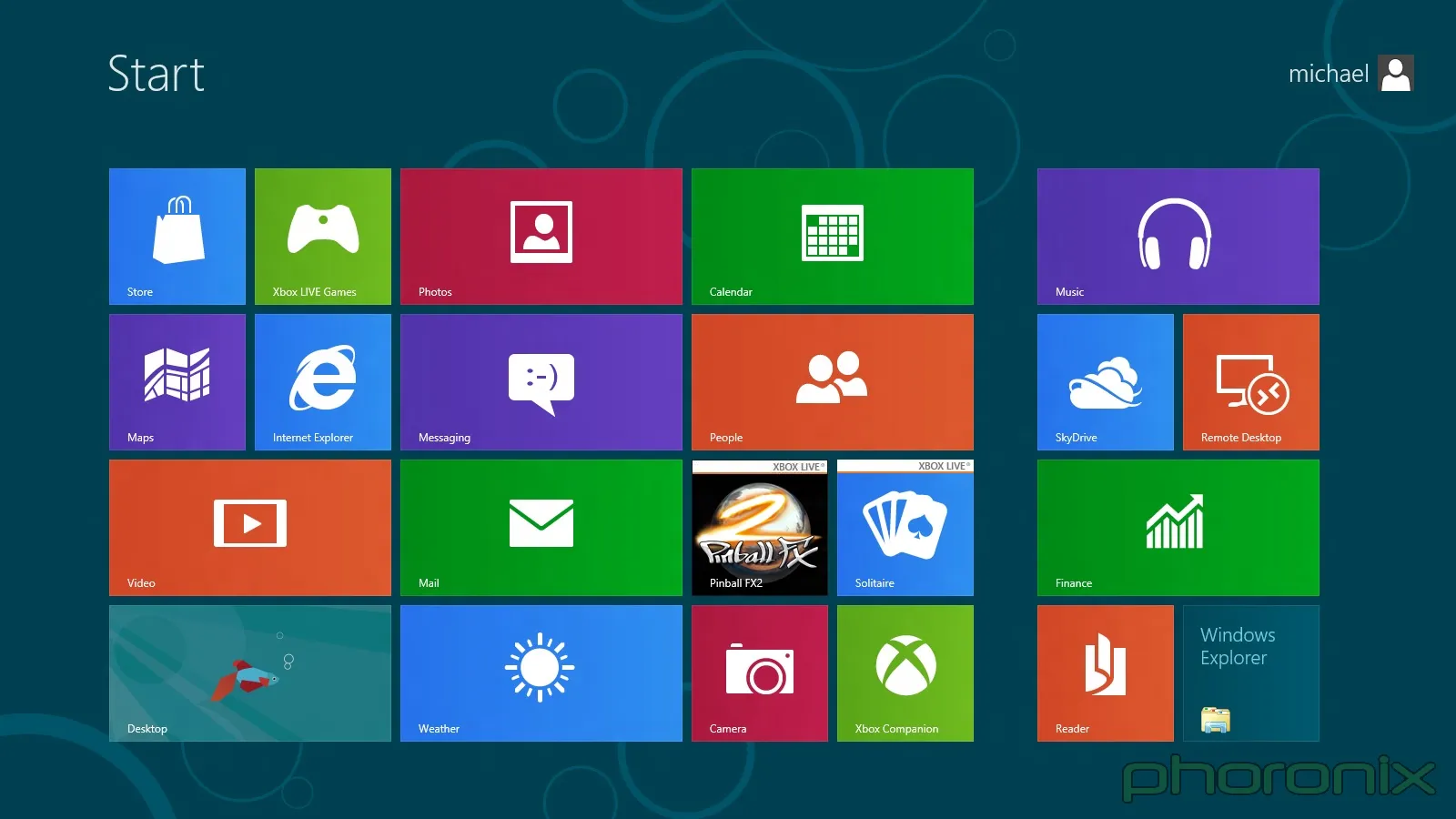1456x819 pixels.
Task: Open the Finance chart tile
Action: pyautogui.click(x=1178, y=528)
